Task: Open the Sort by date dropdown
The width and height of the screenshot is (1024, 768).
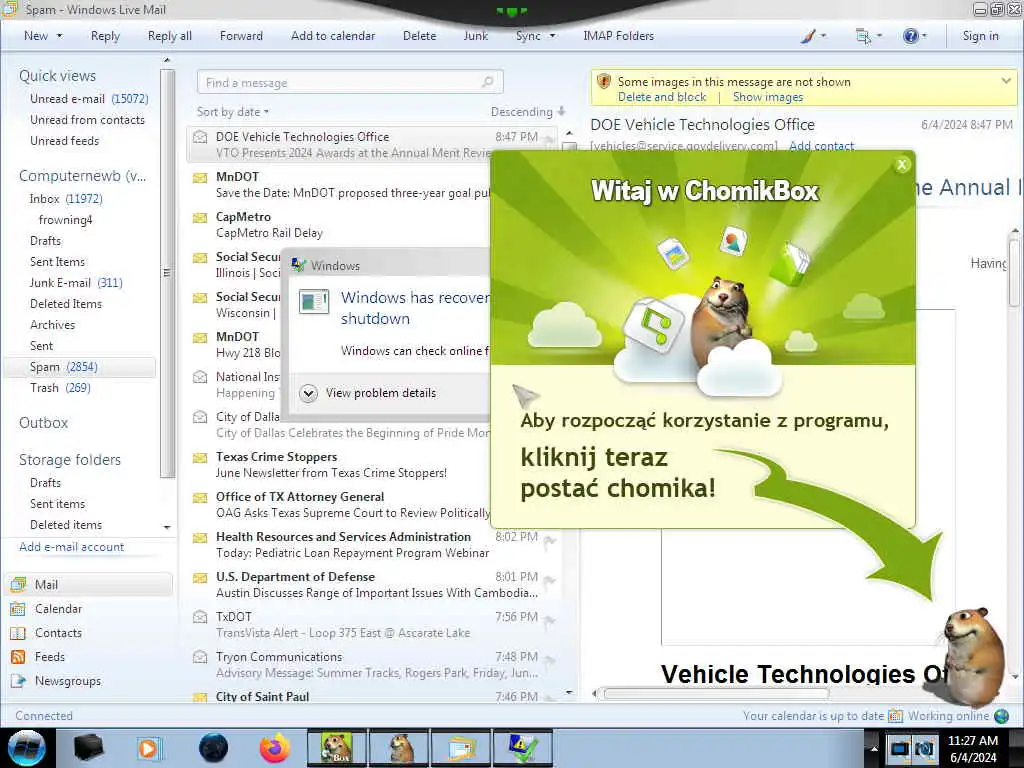Action: 232,112
